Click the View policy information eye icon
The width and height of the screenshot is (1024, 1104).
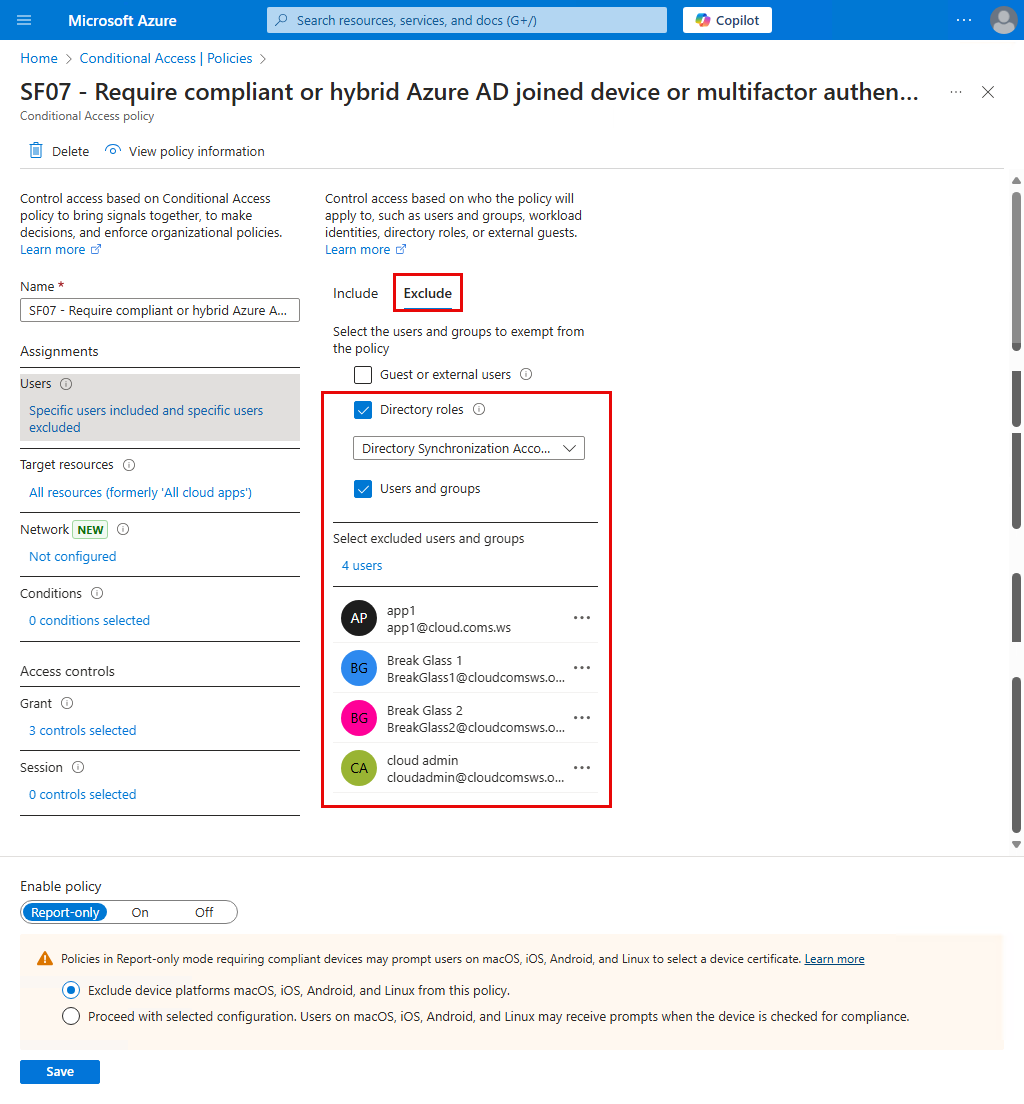click(x=113, y=151)
